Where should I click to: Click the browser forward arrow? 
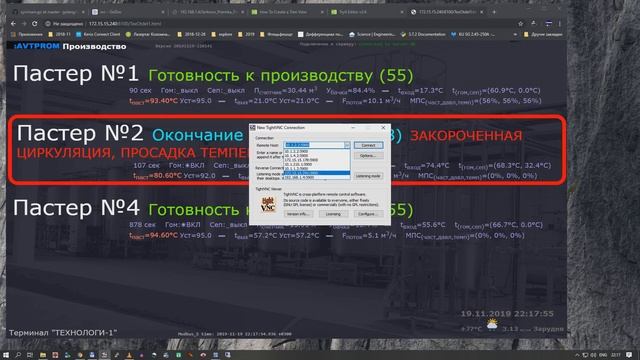click(24, 24)
